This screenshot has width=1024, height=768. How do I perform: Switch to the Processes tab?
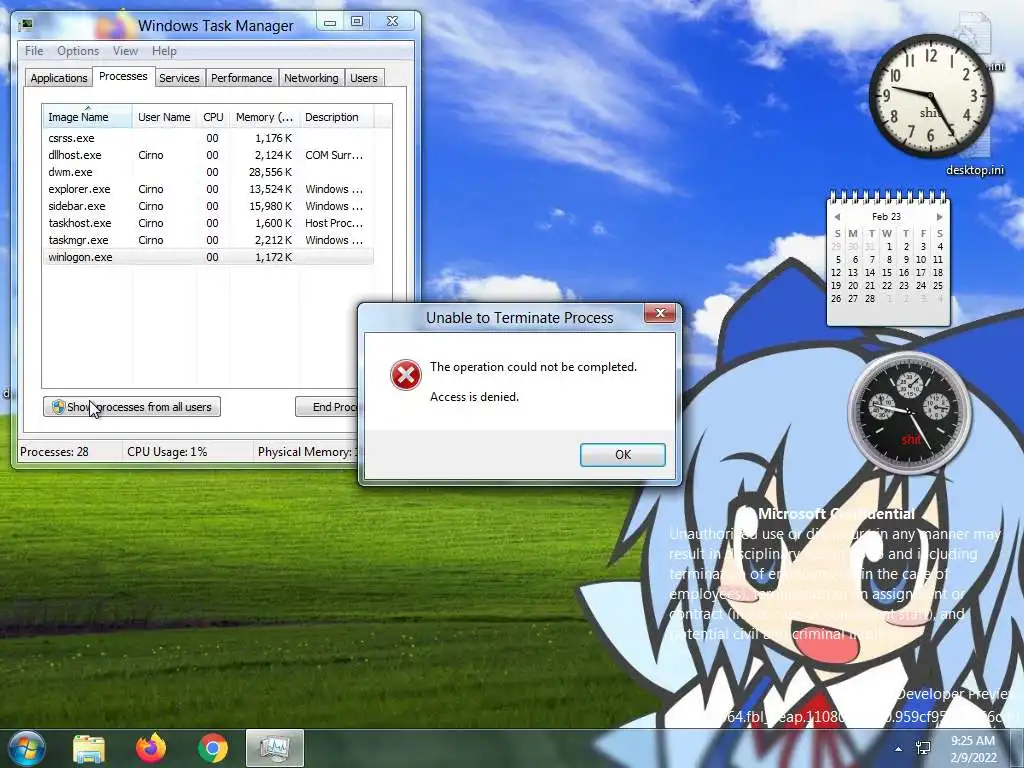pyautogui.click(x=123, y=76)
